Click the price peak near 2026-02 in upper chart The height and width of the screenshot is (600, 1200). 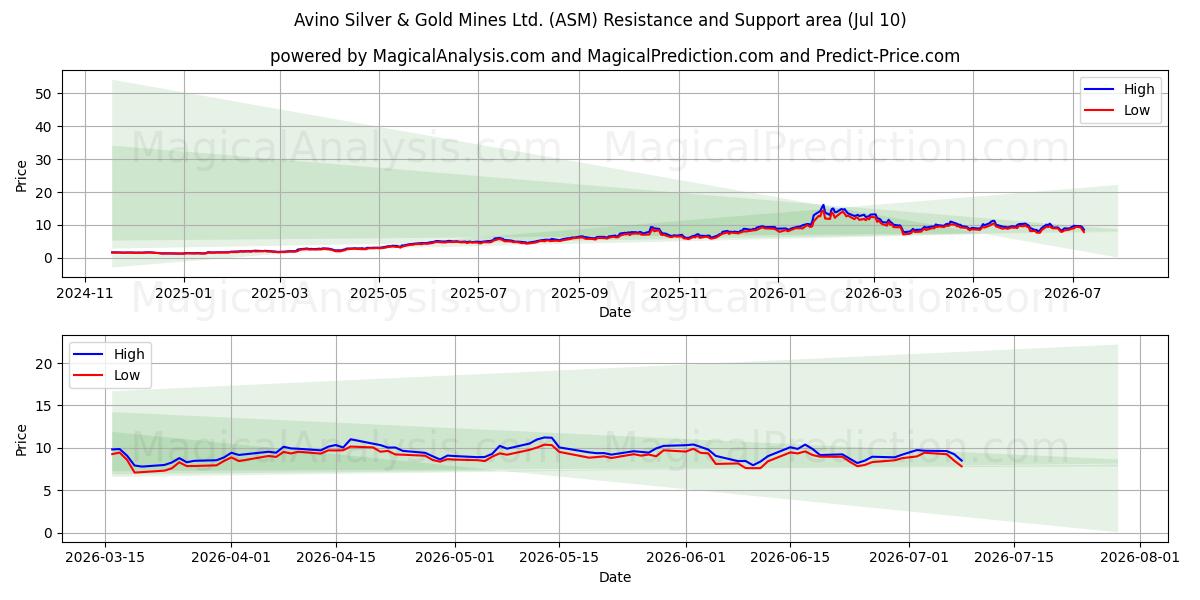823,205
